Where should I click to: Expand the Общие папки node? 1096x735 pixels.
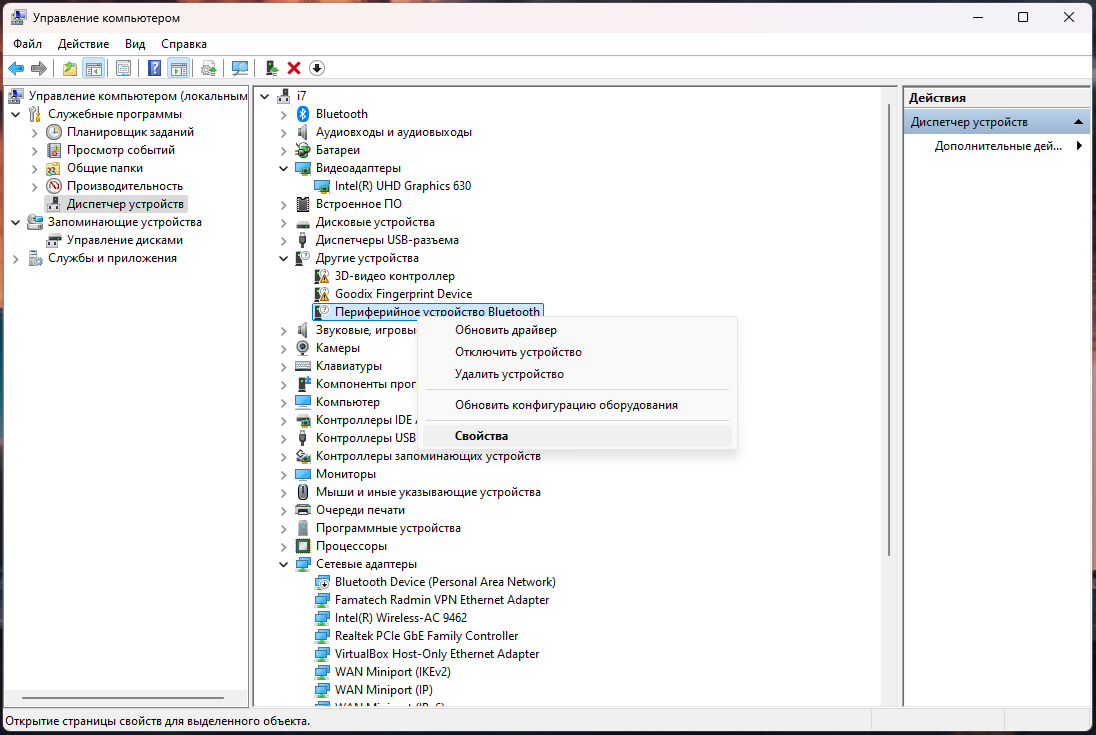pyautogui.click(x=34, y=168)
